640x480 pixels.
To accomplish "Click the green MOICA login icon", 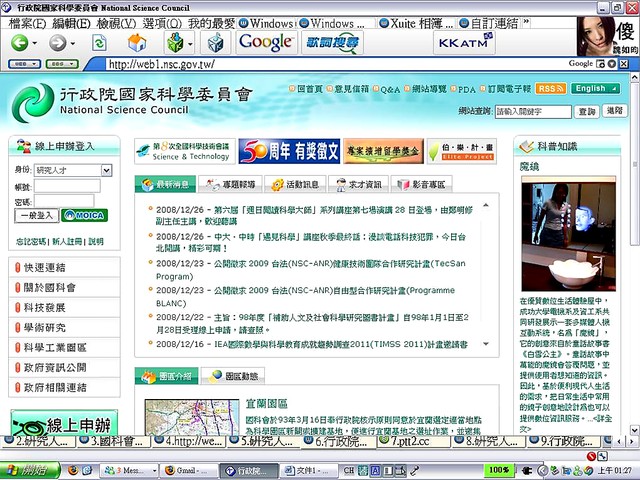I will pyautogui.click(x=83, y=215).
